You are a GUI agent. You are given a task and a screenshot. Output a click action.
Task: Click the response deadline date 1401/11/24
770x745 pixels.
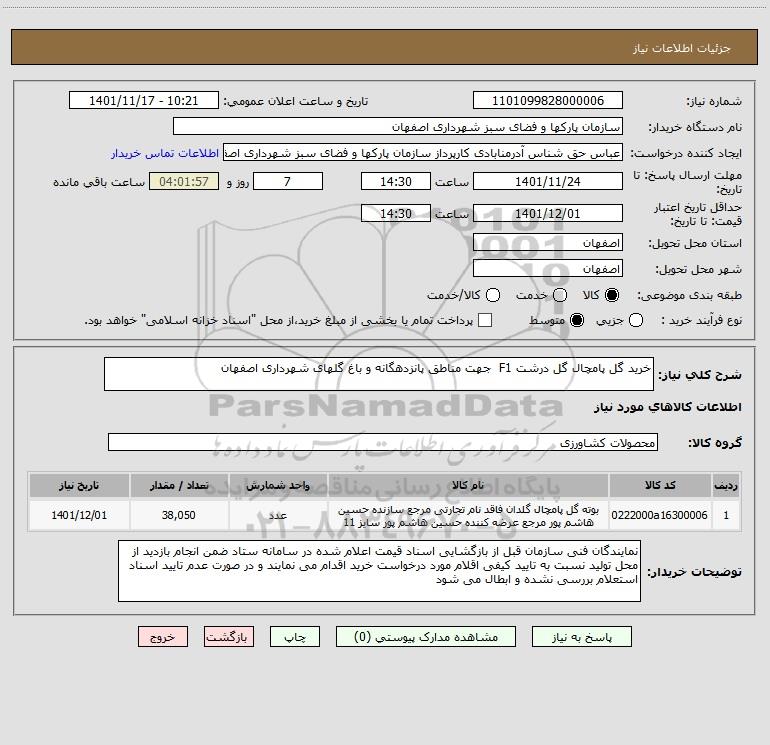tap(548, 181)
